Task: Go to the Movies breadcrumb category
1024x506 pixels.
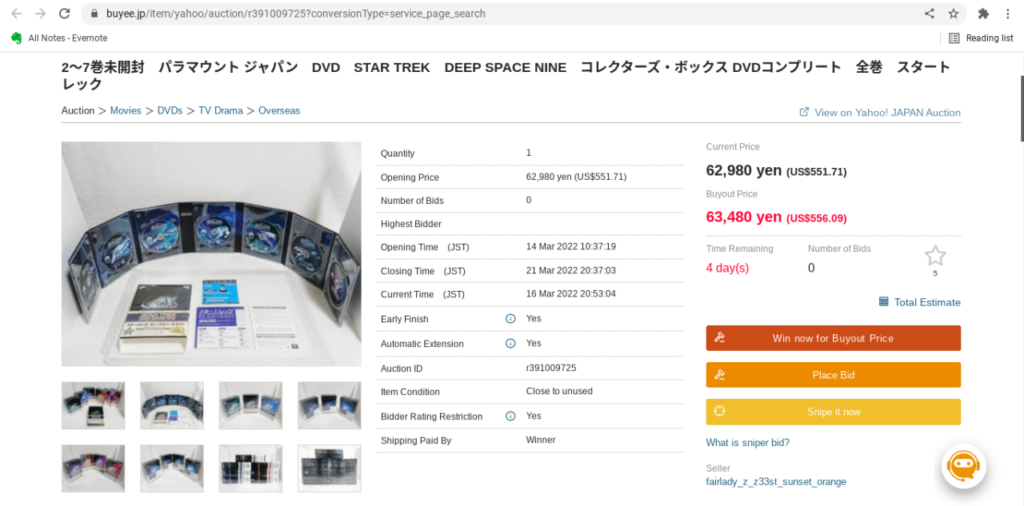Action: pos(125,111)
